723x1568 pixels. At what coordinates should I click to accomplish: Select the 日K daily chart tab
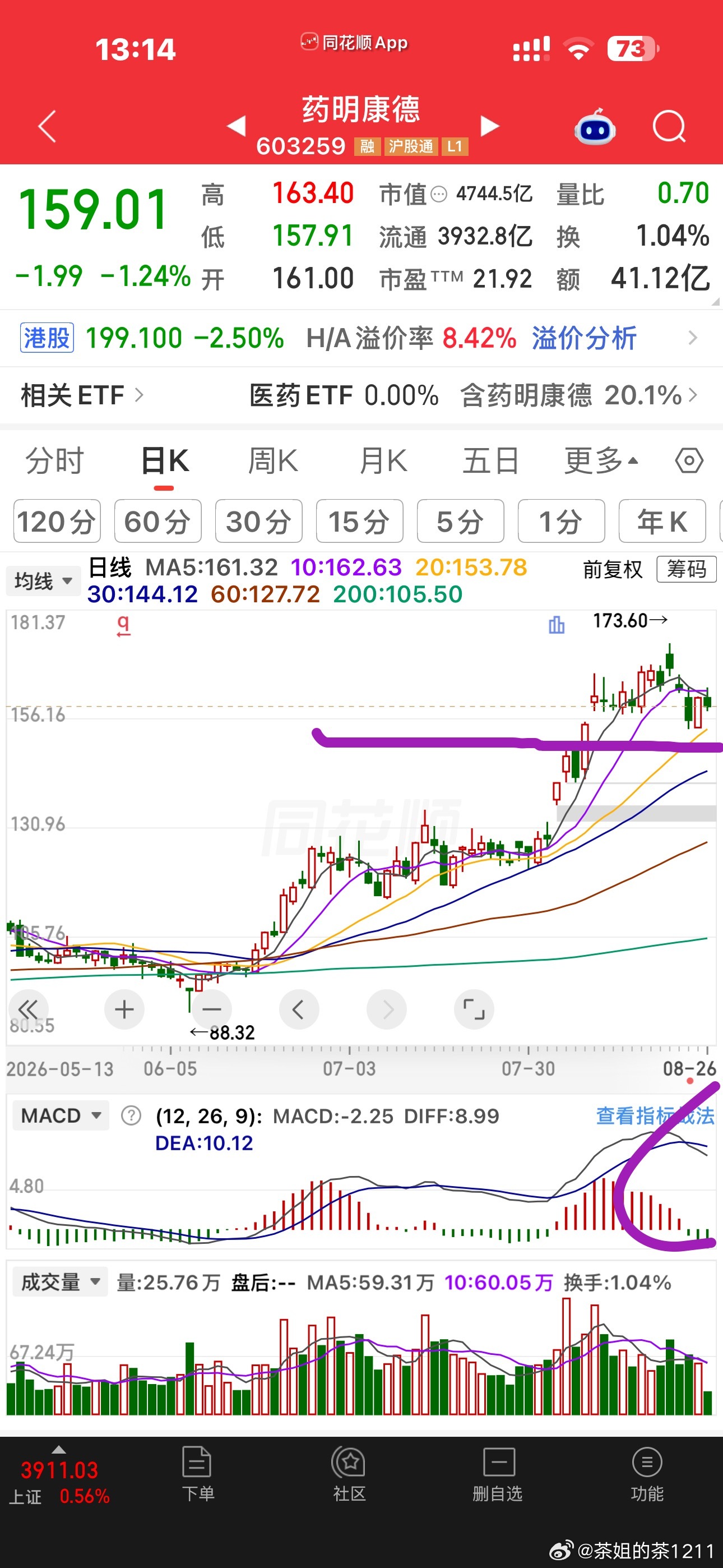[165, 461]
